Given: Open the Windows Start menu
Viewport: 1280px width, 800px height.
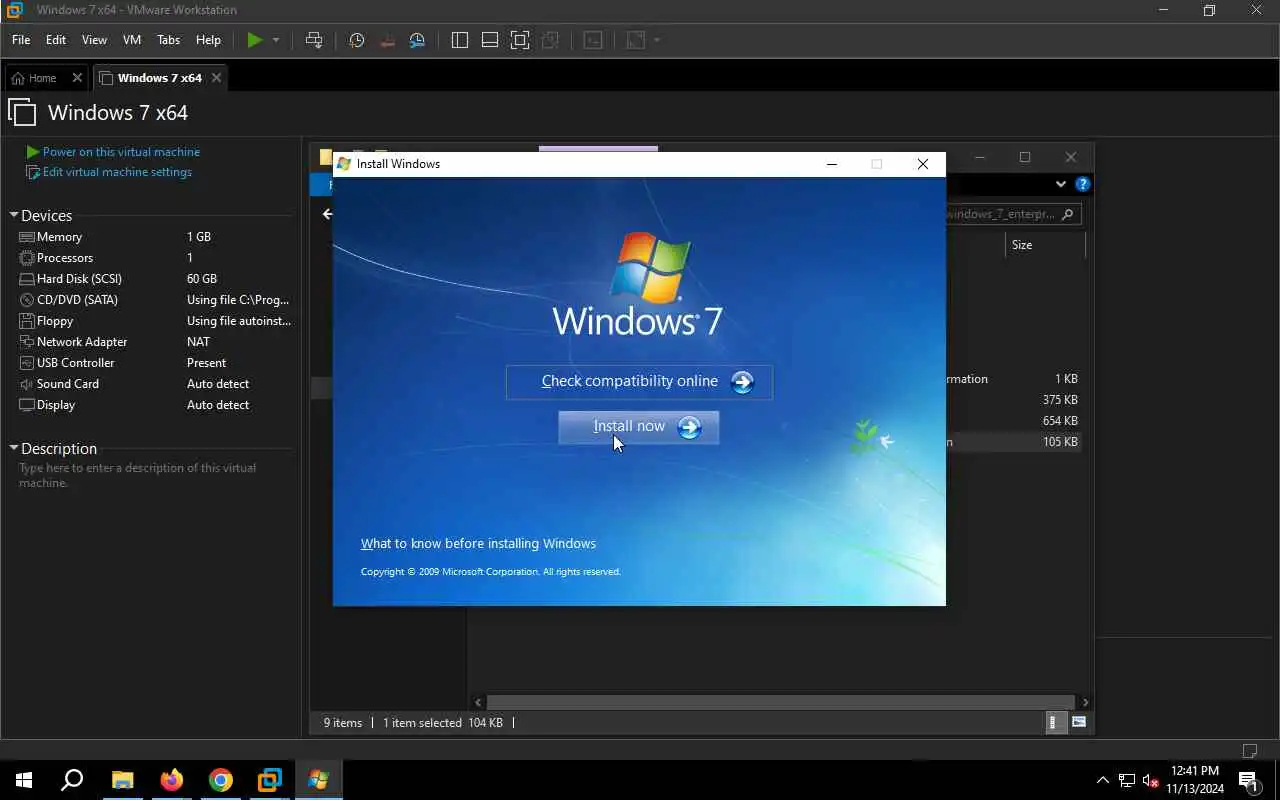Looking at the screenshot, I should [24, 780].
